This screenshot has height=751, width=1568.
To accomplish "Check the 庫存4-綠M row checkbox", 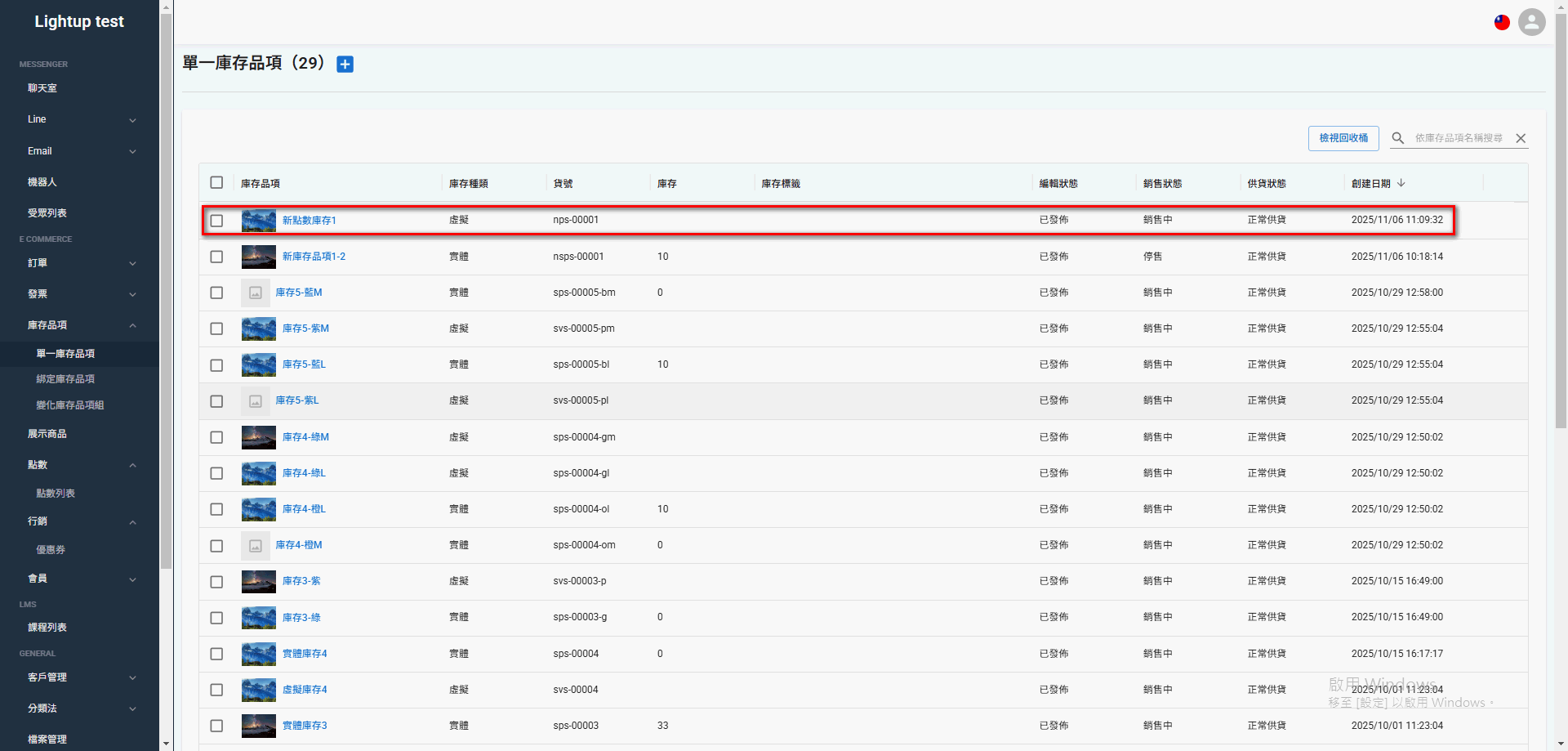I will [216, 437].
